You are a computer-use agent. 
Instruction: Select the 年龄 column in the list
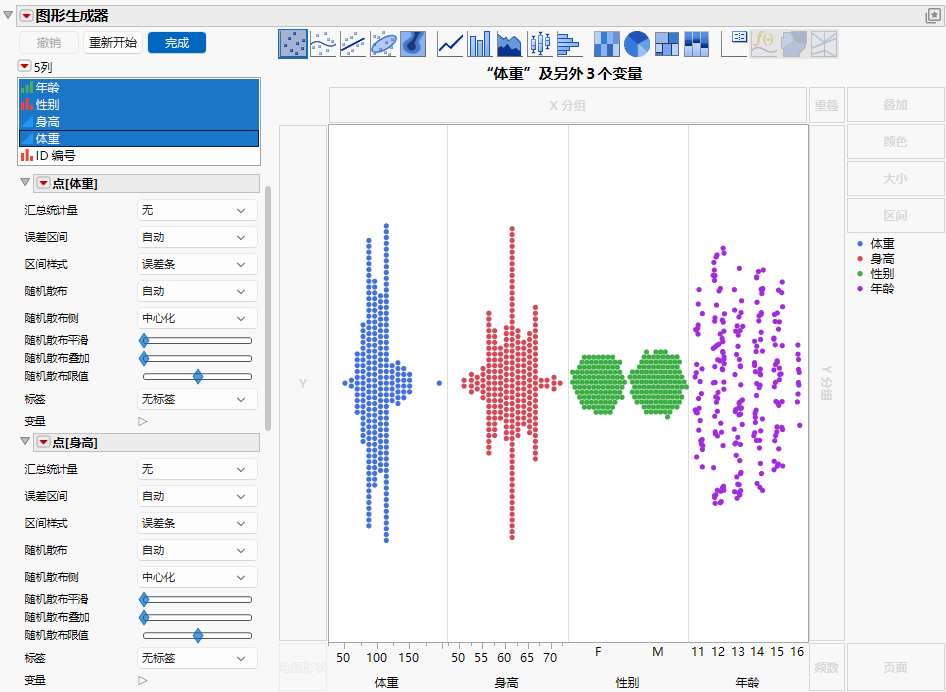click(139, 87)
